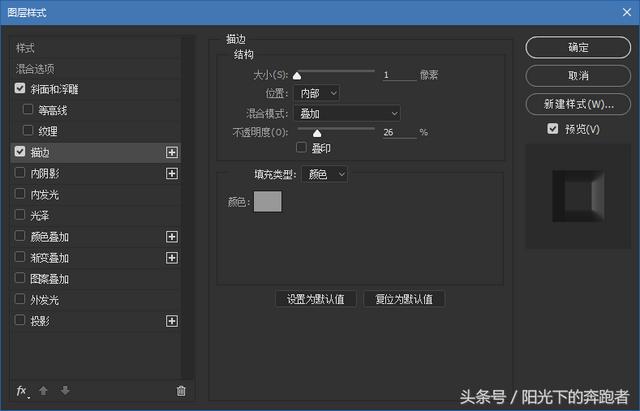Click the 取消 button

pyautogui.click(x=578, y=76)
